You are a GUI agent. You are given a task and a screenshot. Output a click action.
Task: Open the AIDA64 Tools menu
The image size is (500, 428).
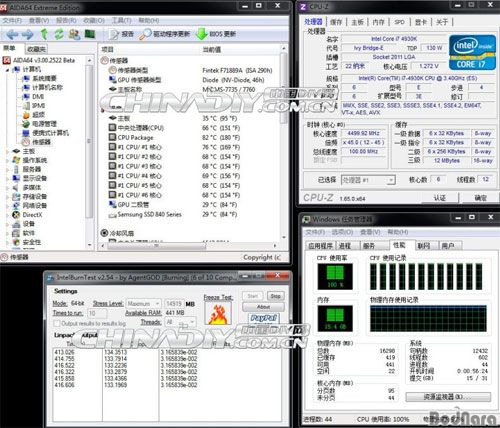click(121, 21)
